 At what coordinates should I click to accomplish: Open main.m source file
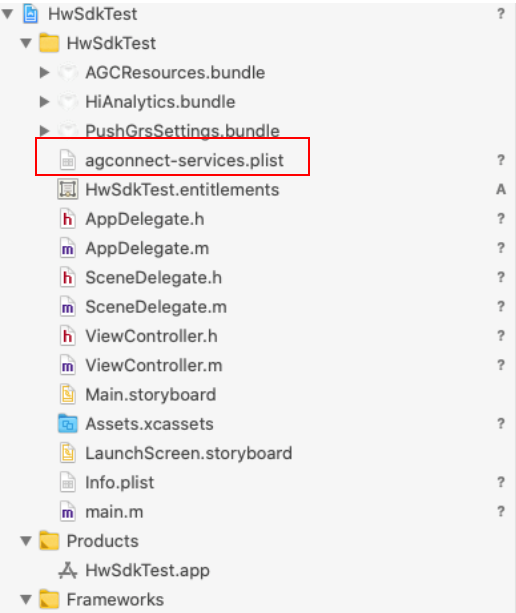(x=115, y=512)
